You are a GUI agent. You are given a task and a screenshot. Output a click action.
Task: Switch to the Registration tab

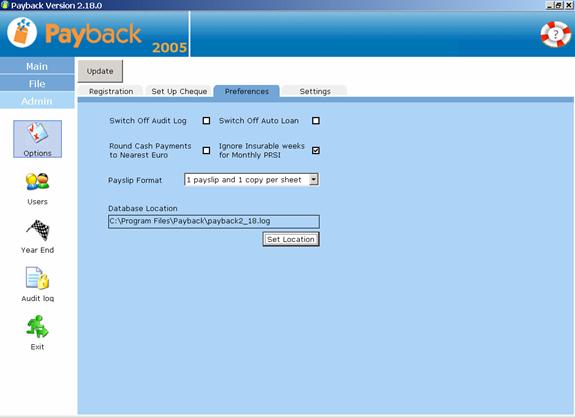(111, 91)
